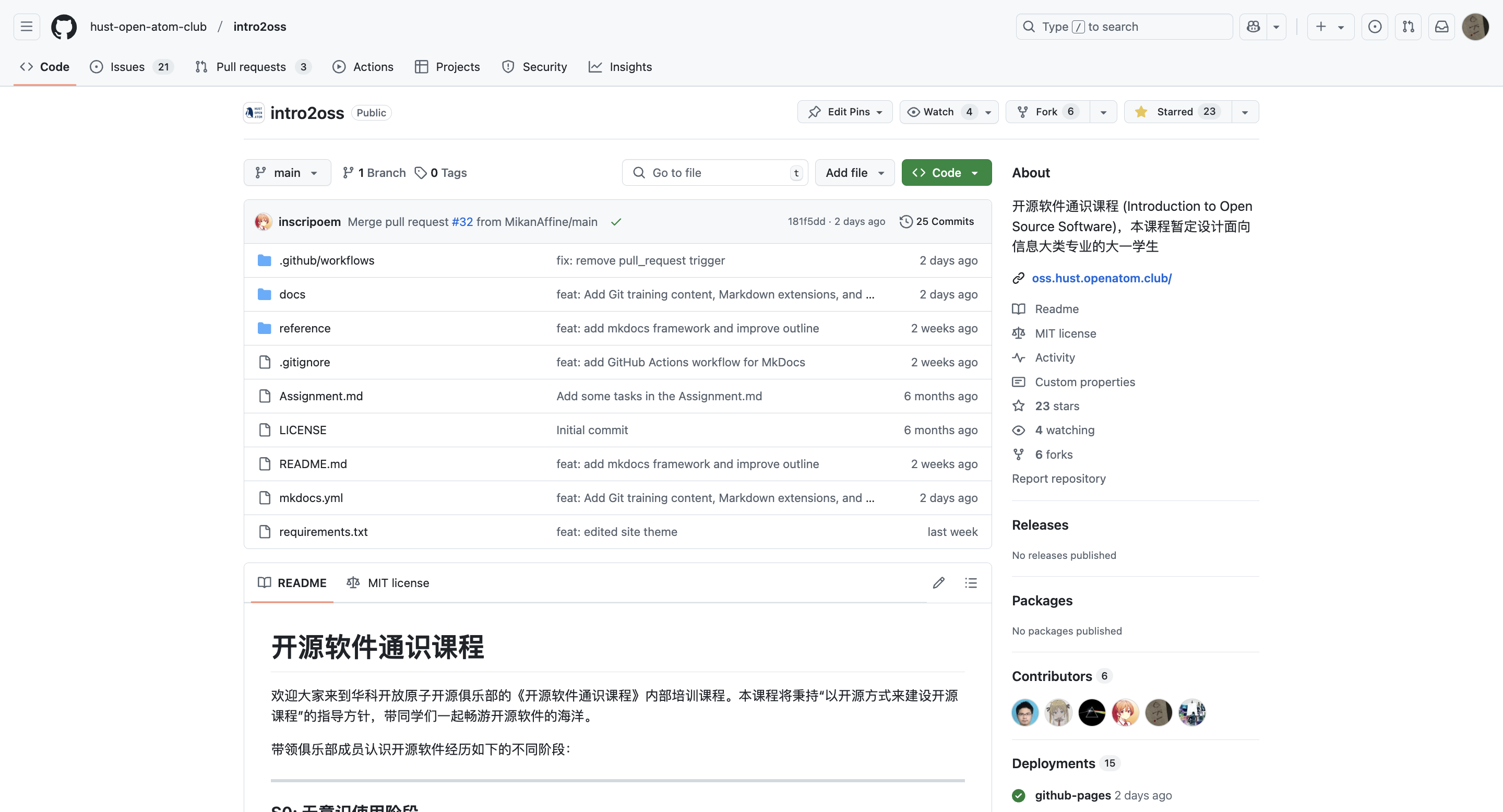Click inscripoem's avatar in commit bar

(264, 222)
